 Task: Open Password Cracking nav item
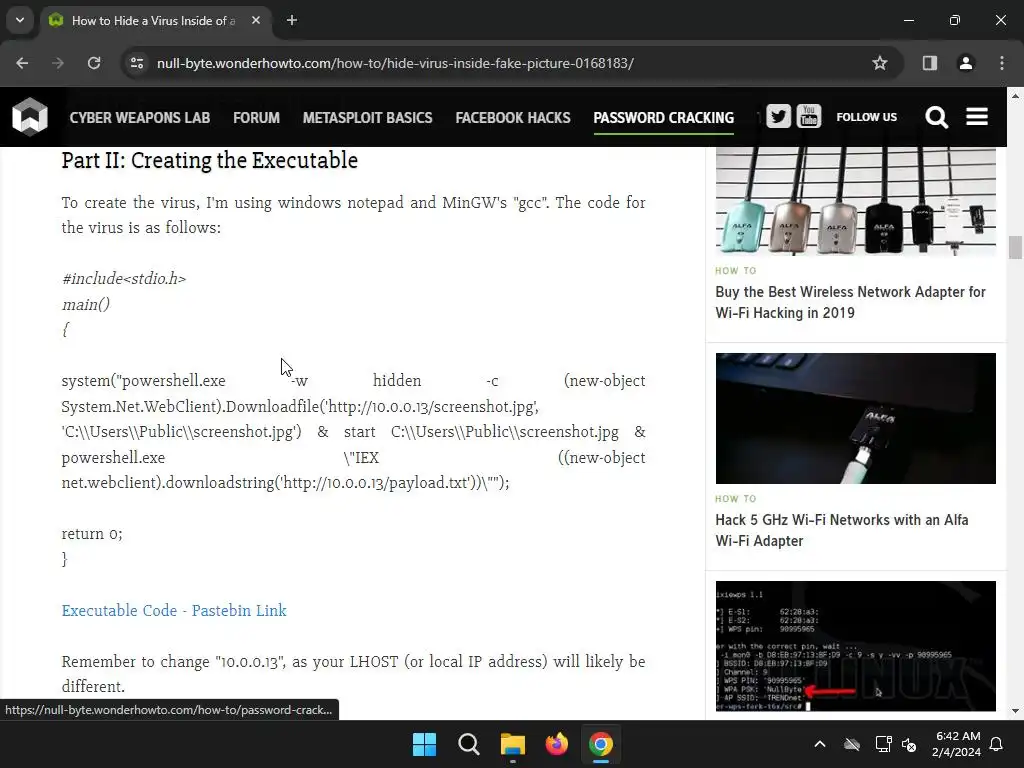click(x=664, y=118)
